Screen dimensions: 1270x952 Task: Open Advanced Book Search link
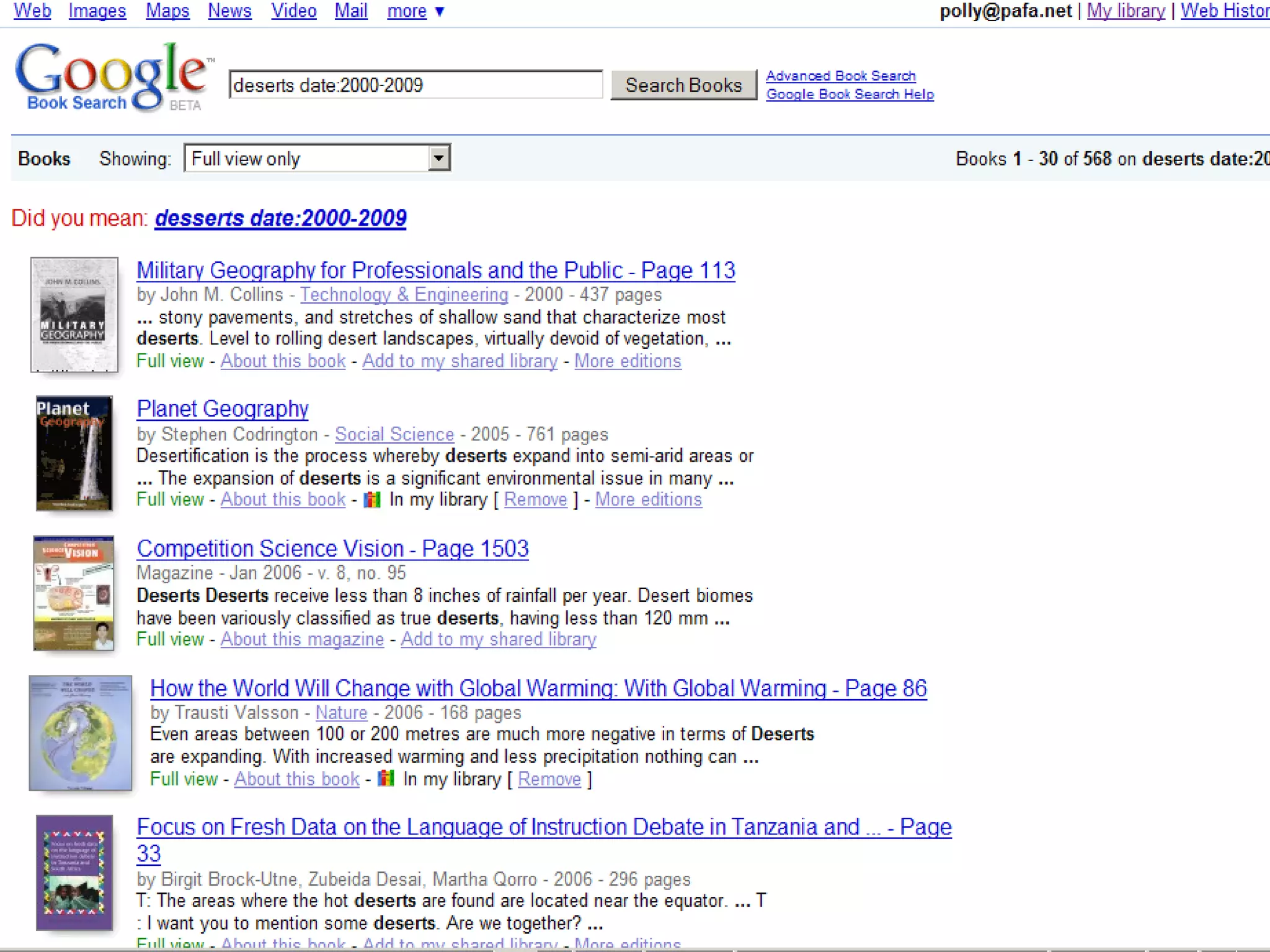tap(840, 76)
